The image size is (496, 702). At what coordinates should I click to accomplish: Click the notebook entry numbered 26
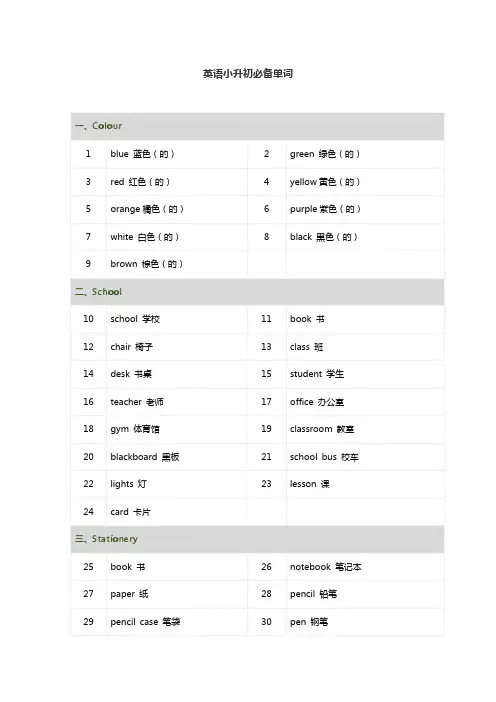click(325, 567)
